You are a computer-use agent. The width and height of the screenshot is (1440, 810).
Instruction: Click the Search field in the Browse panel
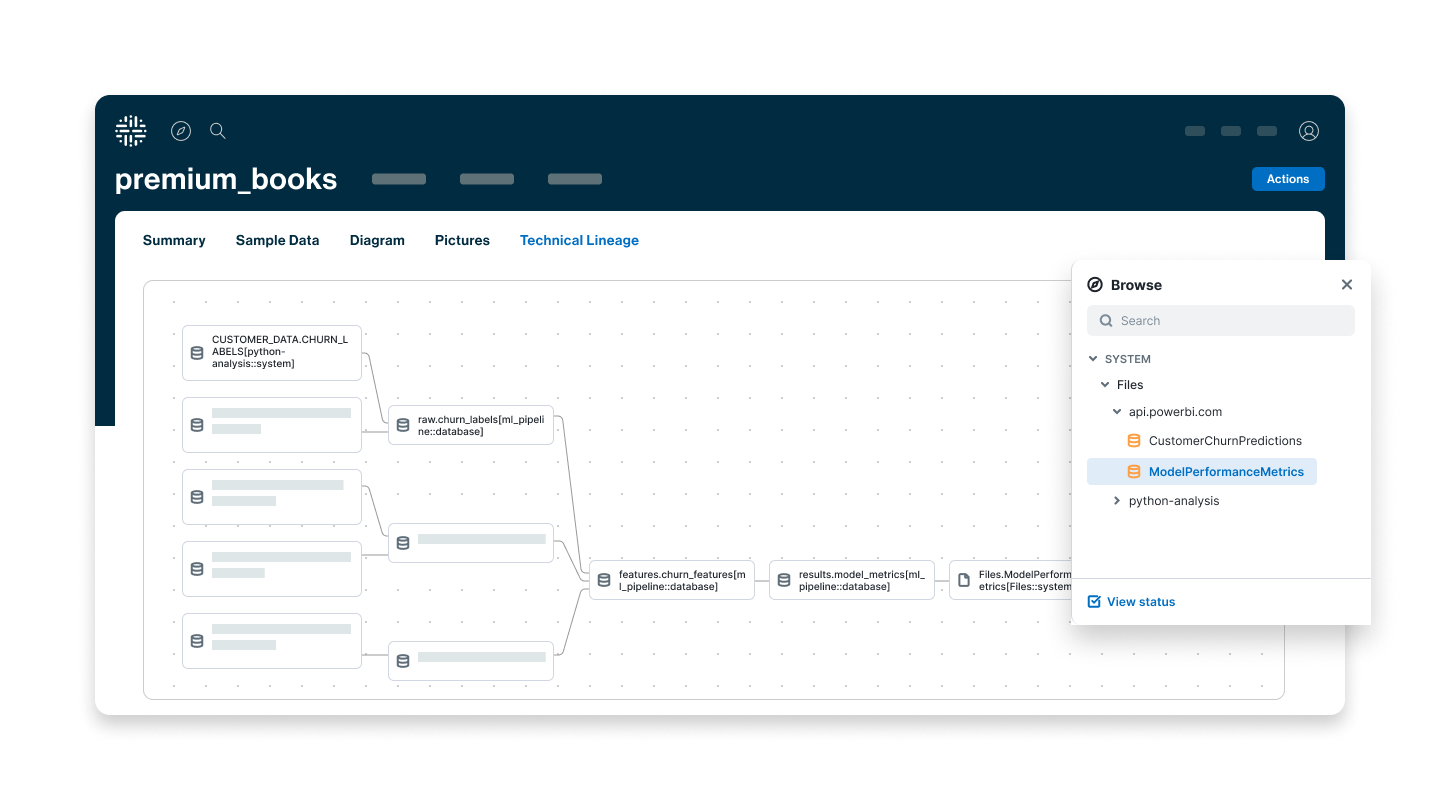(1221, 321)
